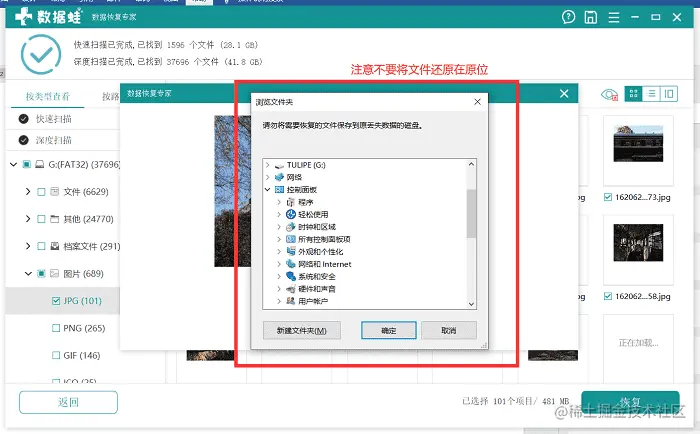Select 所有控制面板项 in folder tree
The width and height of the screenshot is (700, 434).
[324, 239]
